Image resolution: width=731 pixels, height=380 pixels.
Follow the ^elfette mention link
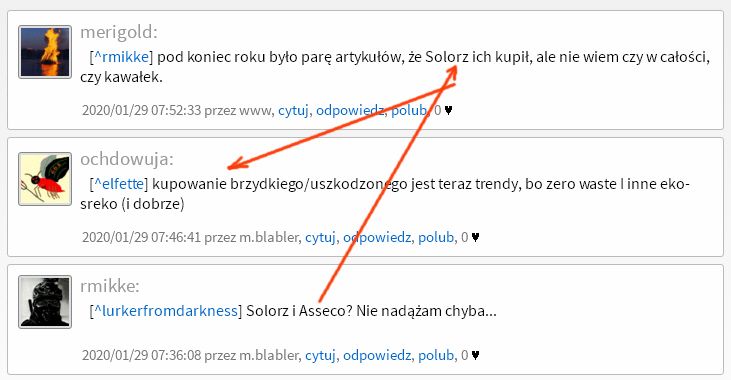click(x=118, y=184)
